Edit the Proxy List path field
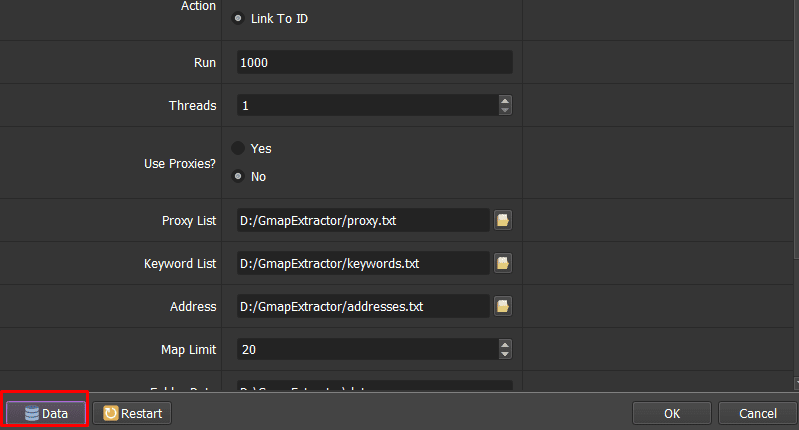Image resolution: width=799 pixels, height=430 pixels. (x=363, y=220)
